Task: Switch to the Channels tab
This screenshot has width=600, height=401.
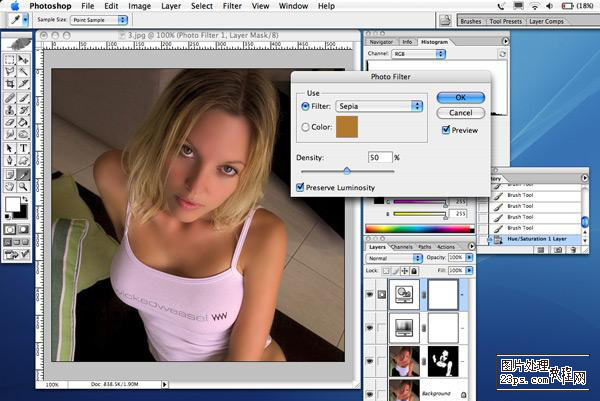Action: [402, 247]
